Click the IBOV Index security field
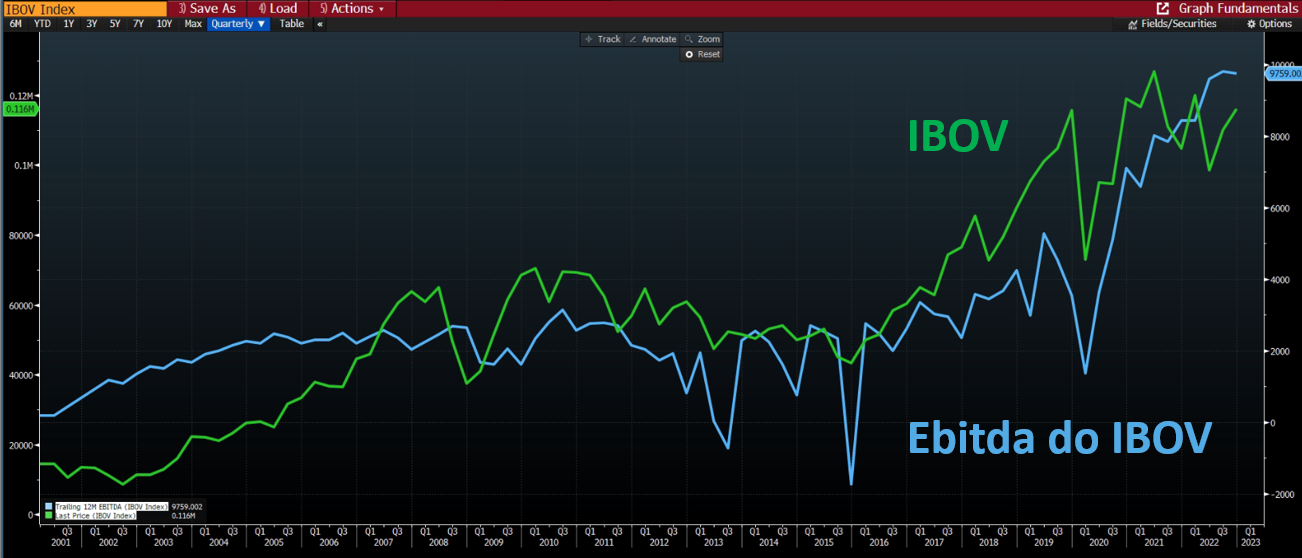Screen dimensions: 1302x558 (83, 8)
